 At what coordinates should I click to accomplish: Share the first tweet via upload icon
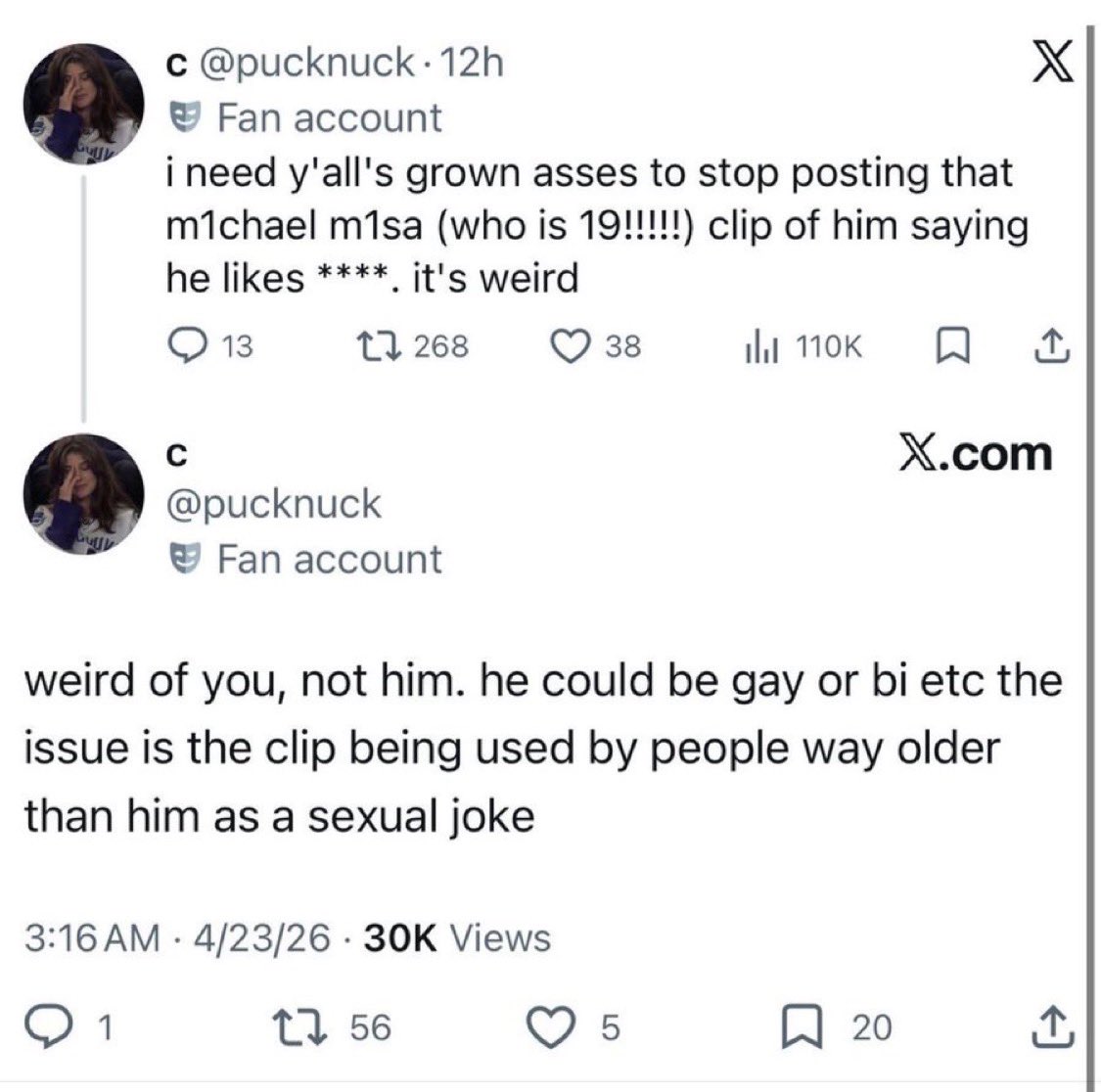pyautogui.click(x=1053, y=346)
